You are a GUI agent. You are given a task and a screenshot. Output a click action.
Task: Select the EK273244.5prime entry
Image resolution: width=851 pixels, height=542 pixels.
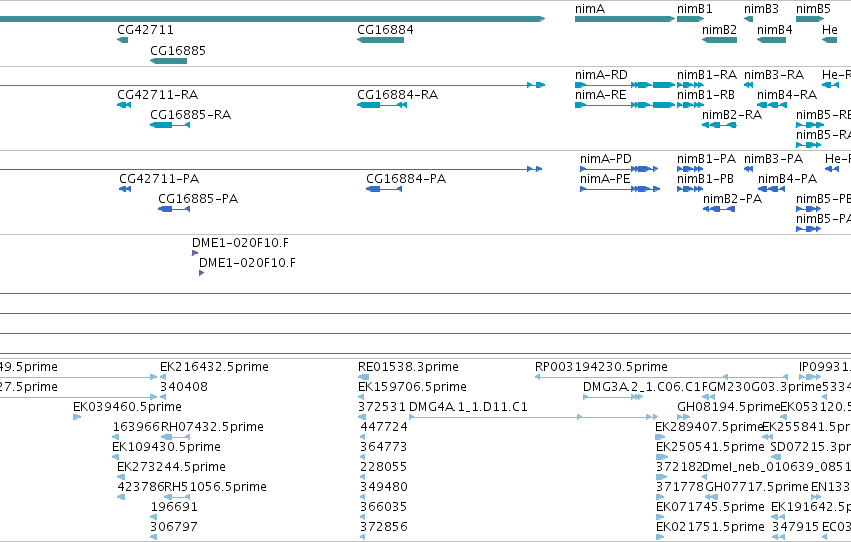[171, 467]
